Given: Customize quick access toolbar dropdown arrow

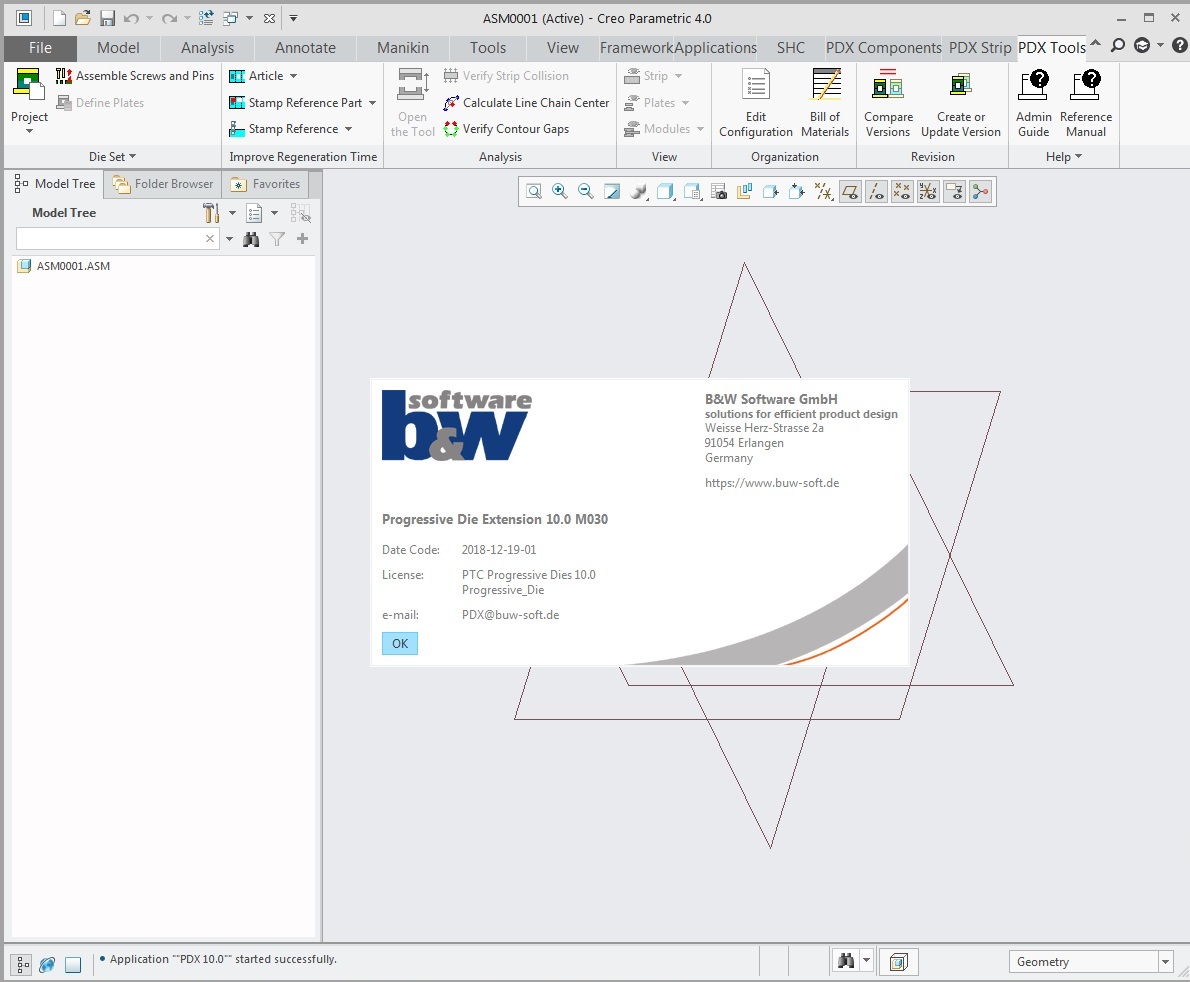Looking at the screenshot, I should click(293, 18).
